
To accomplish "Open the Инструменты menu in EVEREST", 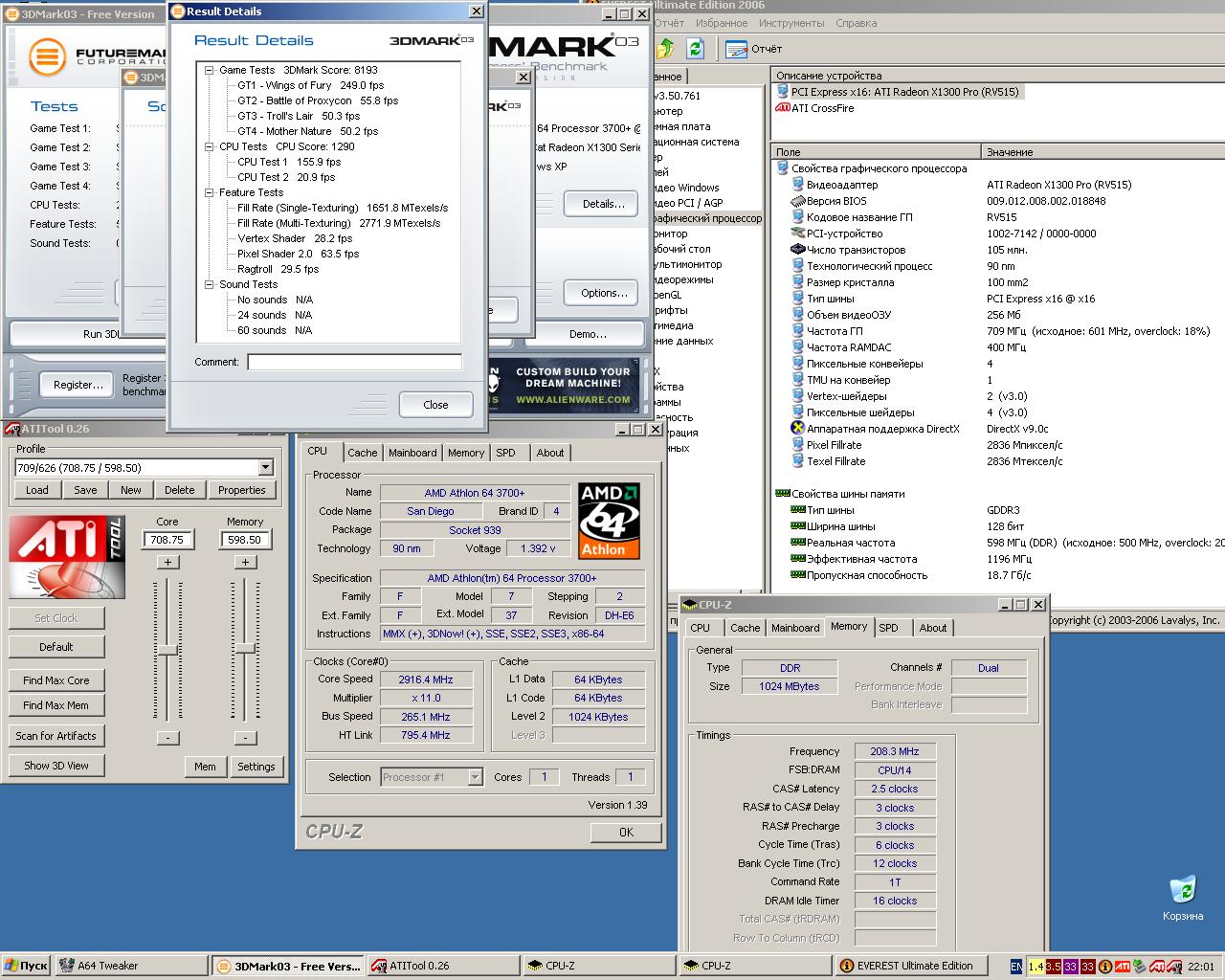I will tap(791, 23).
